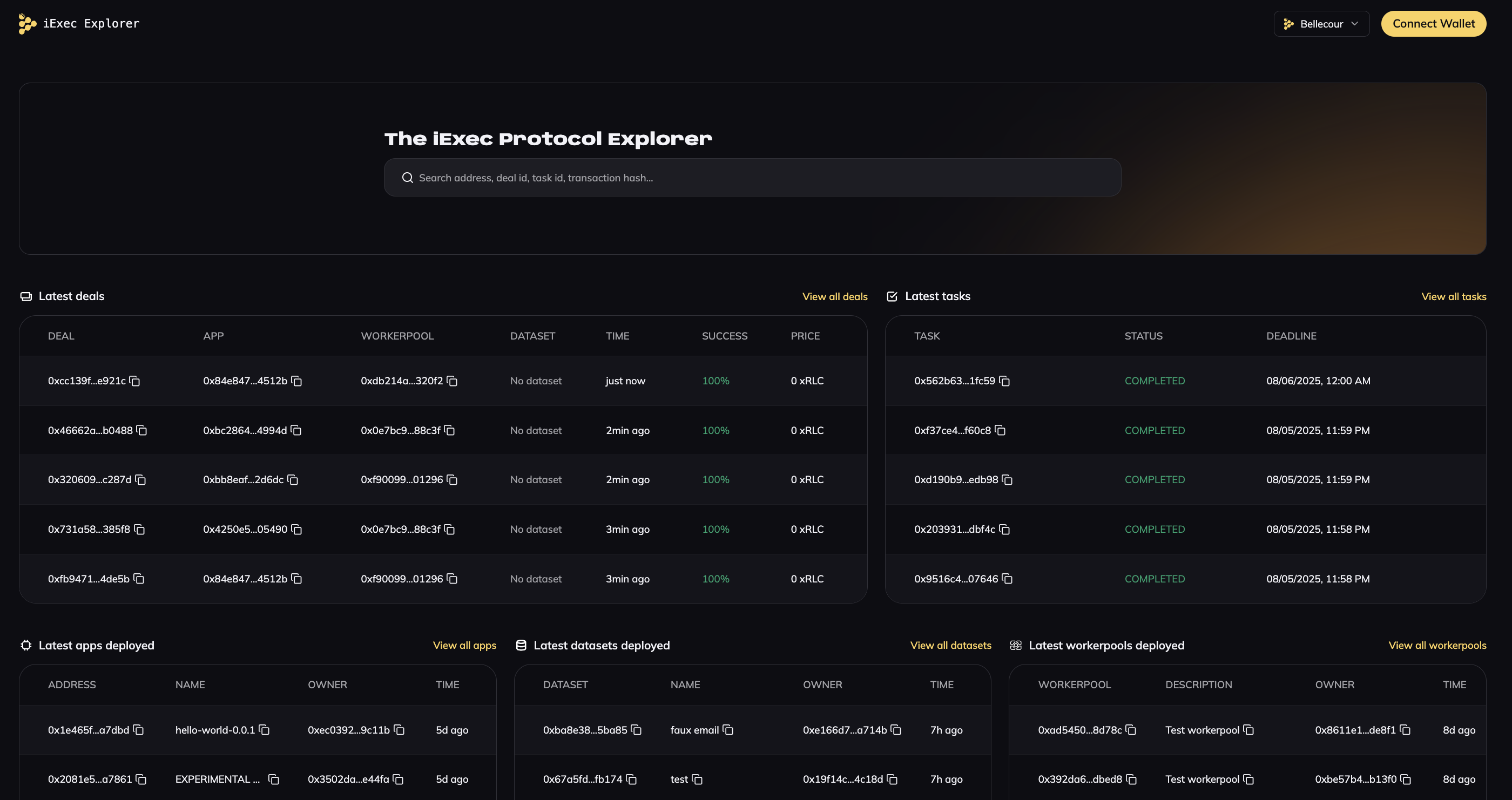Open View all deals

(835, 296)
